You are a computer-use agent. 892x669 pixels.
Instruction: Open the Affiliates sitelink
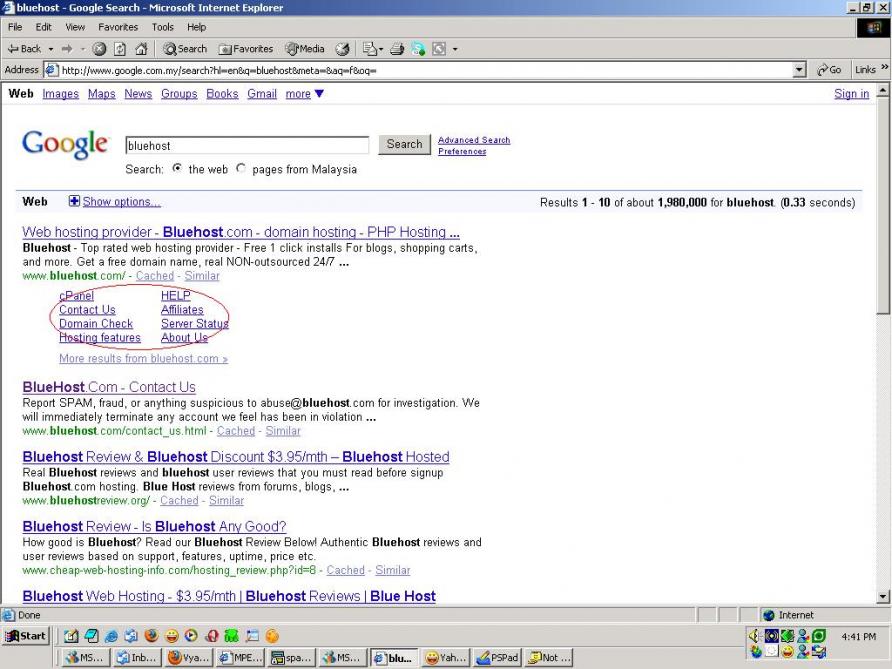182,309
